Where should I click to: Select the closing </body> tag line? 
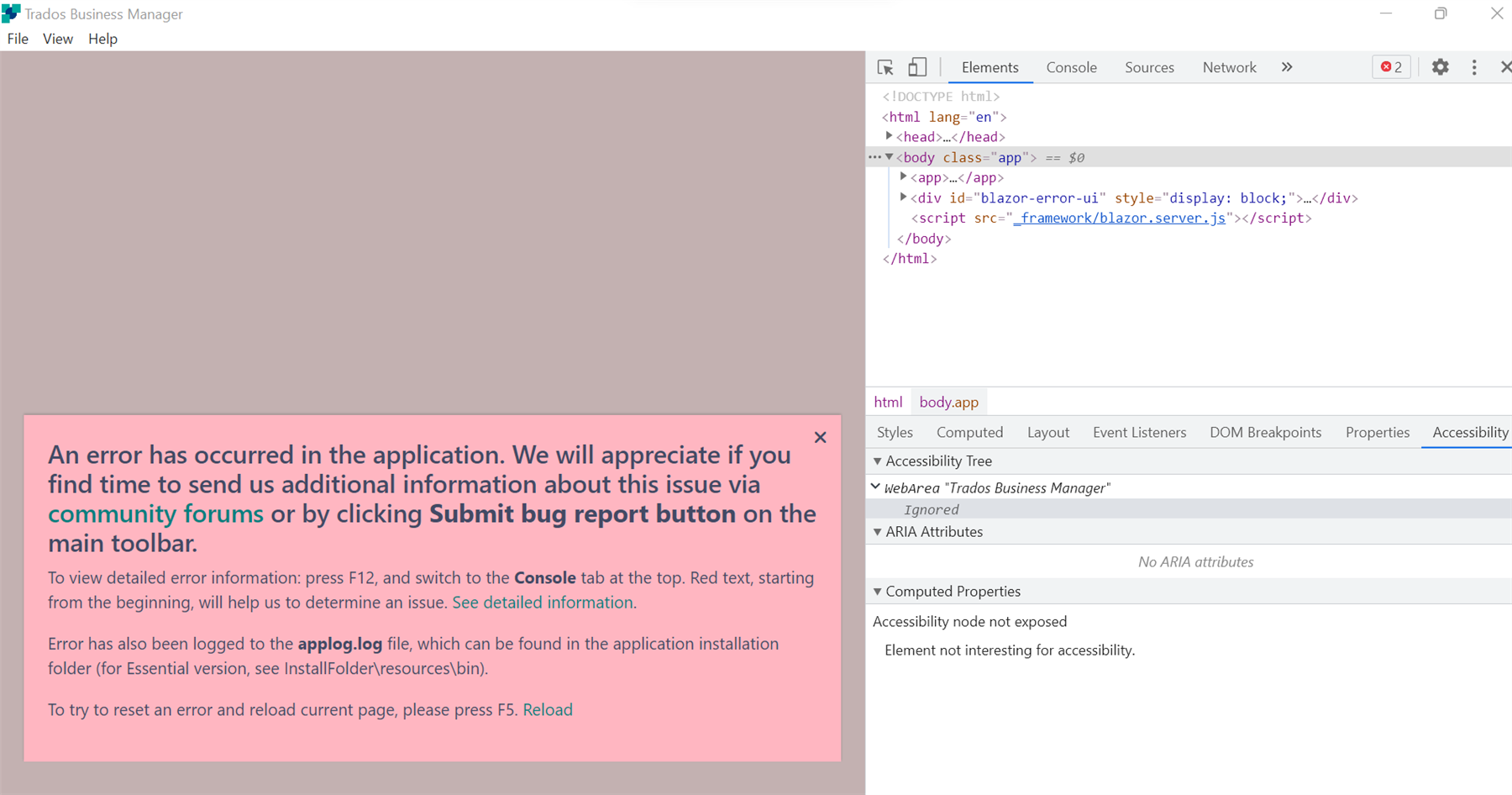924,239
